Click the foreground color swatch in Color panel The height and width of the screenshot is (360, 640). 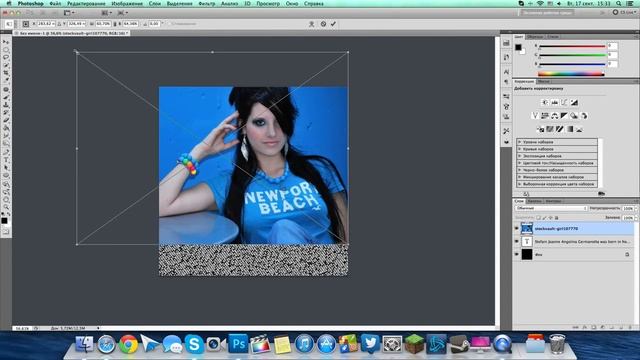point(518,47)
